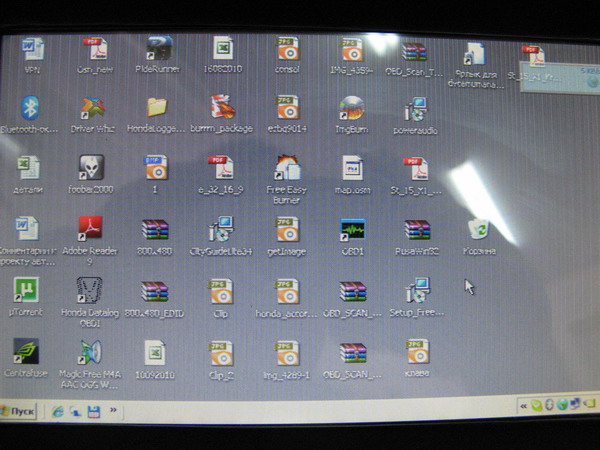The width and height of the screenshot is (600, 450).
Task: Click the globe icon in system tray
Action: click(562, 404)
